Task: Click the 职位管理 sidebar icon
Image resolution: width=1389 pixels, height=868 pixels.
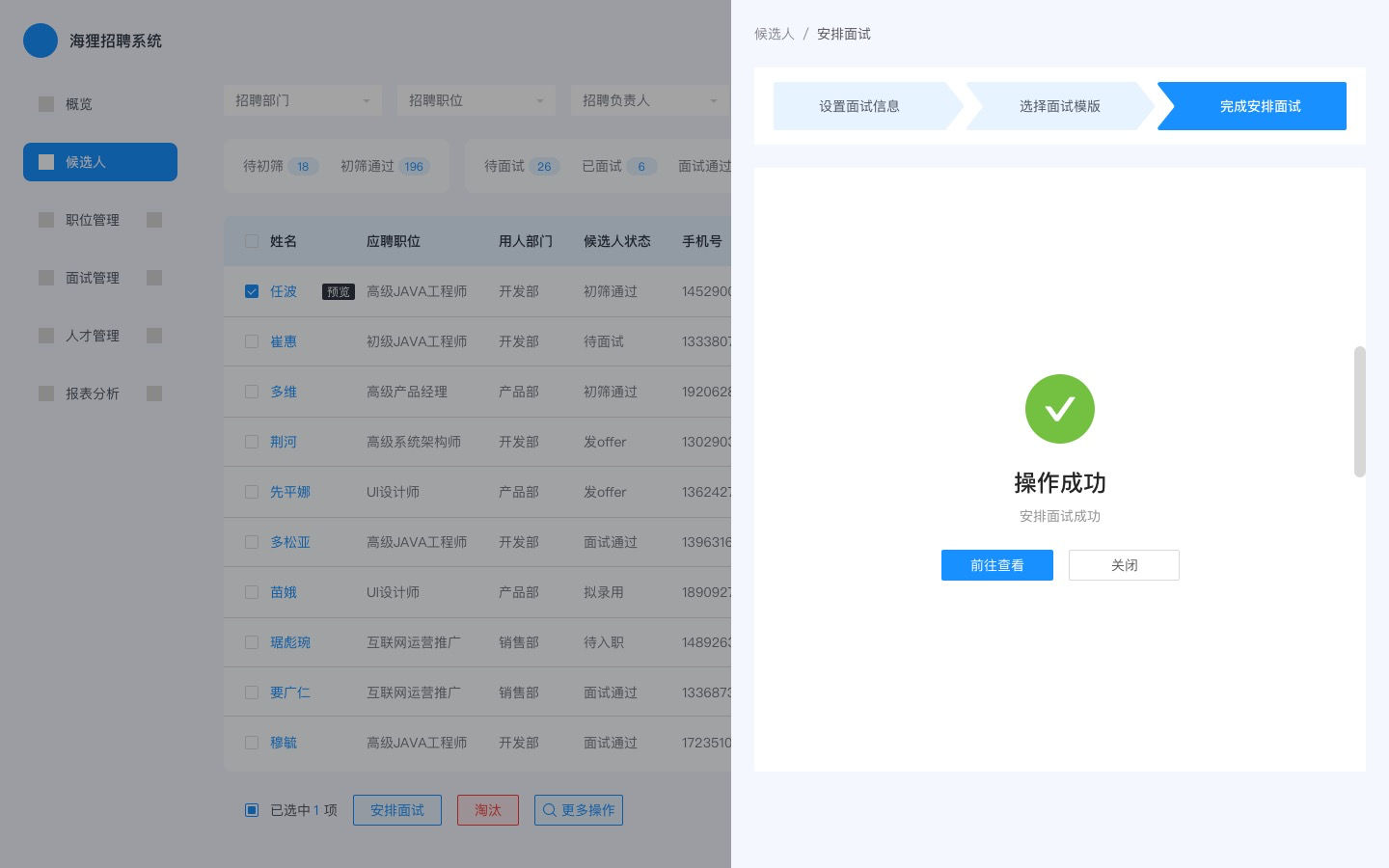Action: (46, 220)
